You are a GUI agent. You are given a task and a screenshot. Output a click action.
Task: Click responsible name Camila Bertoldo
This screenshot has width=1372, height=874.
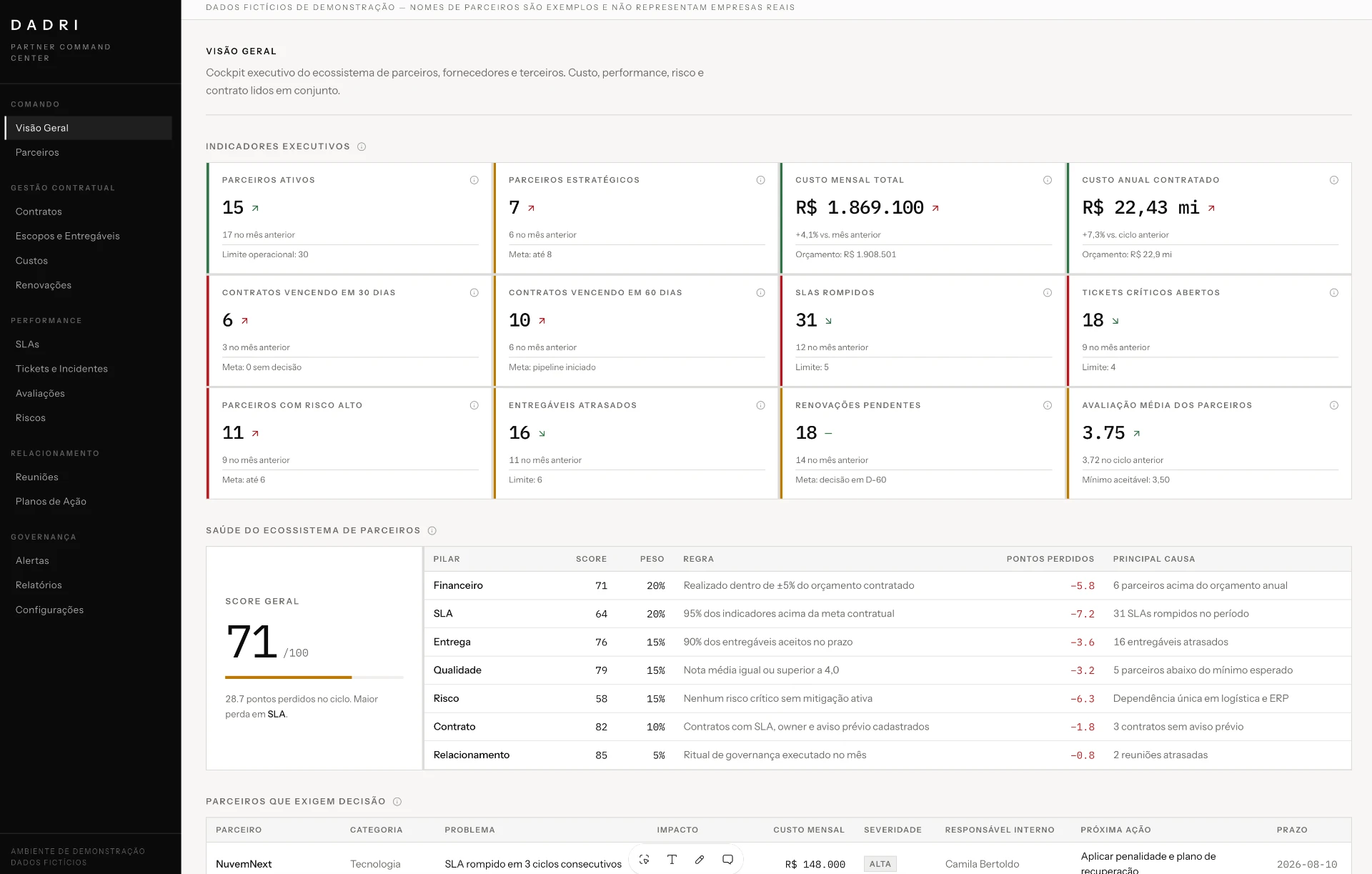coord(982,864)
